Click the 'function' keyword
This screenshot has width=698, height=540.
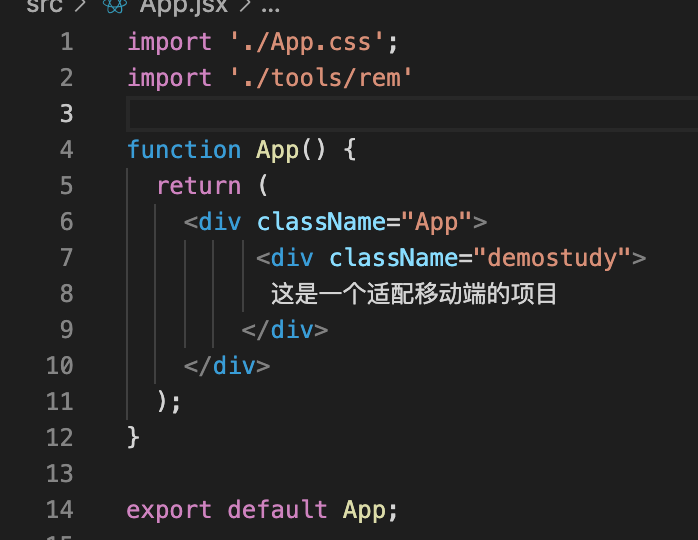(x=184, y=150)
